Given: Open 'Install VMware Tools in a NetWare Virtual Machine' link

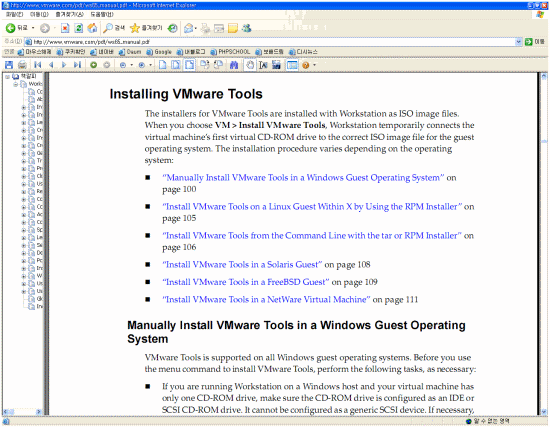Looking at the screenshot, I should click(266, 300).
